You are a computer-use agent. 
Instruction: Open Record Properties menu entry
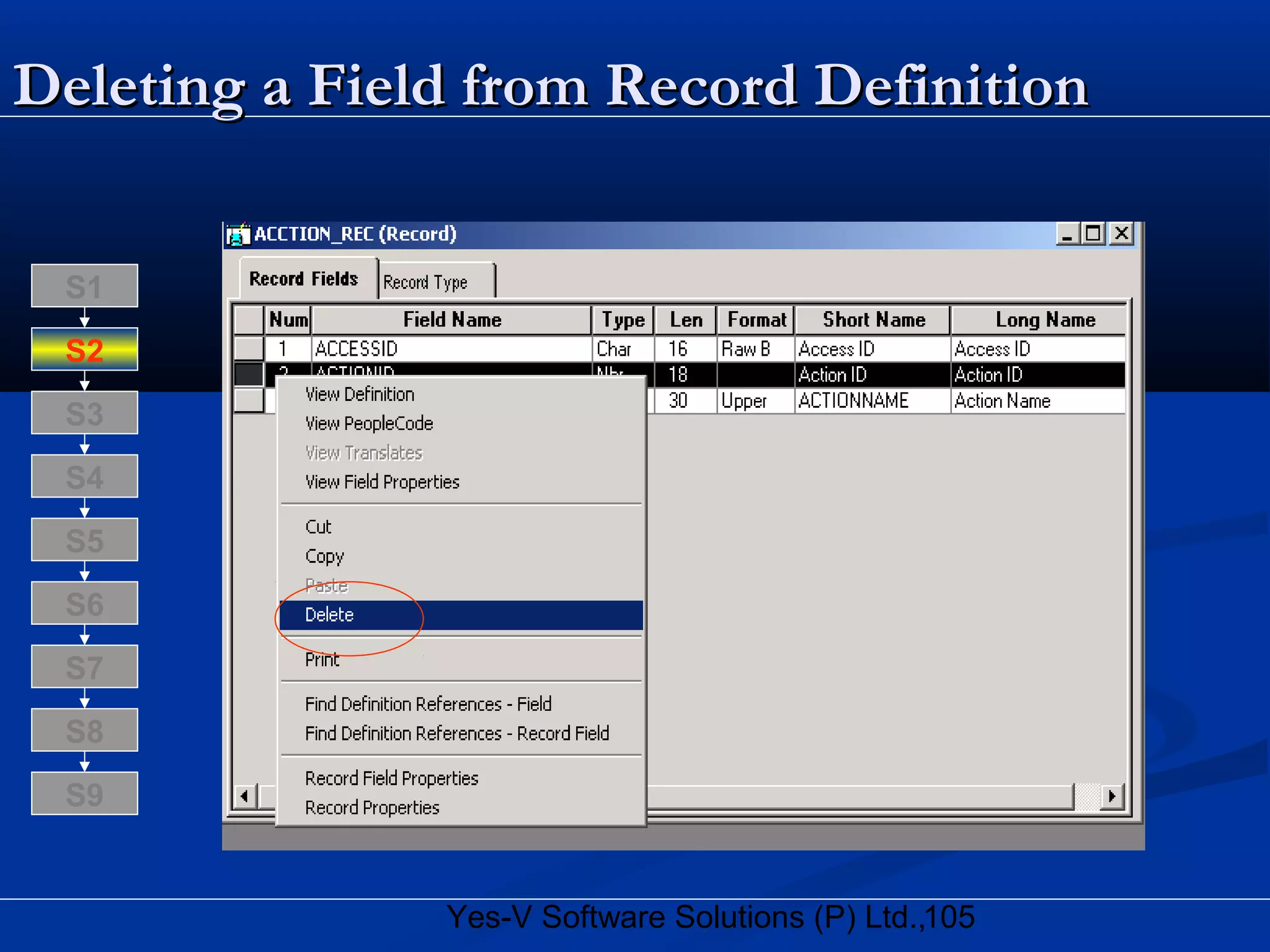pyautogui.click(x=461, y=808)
